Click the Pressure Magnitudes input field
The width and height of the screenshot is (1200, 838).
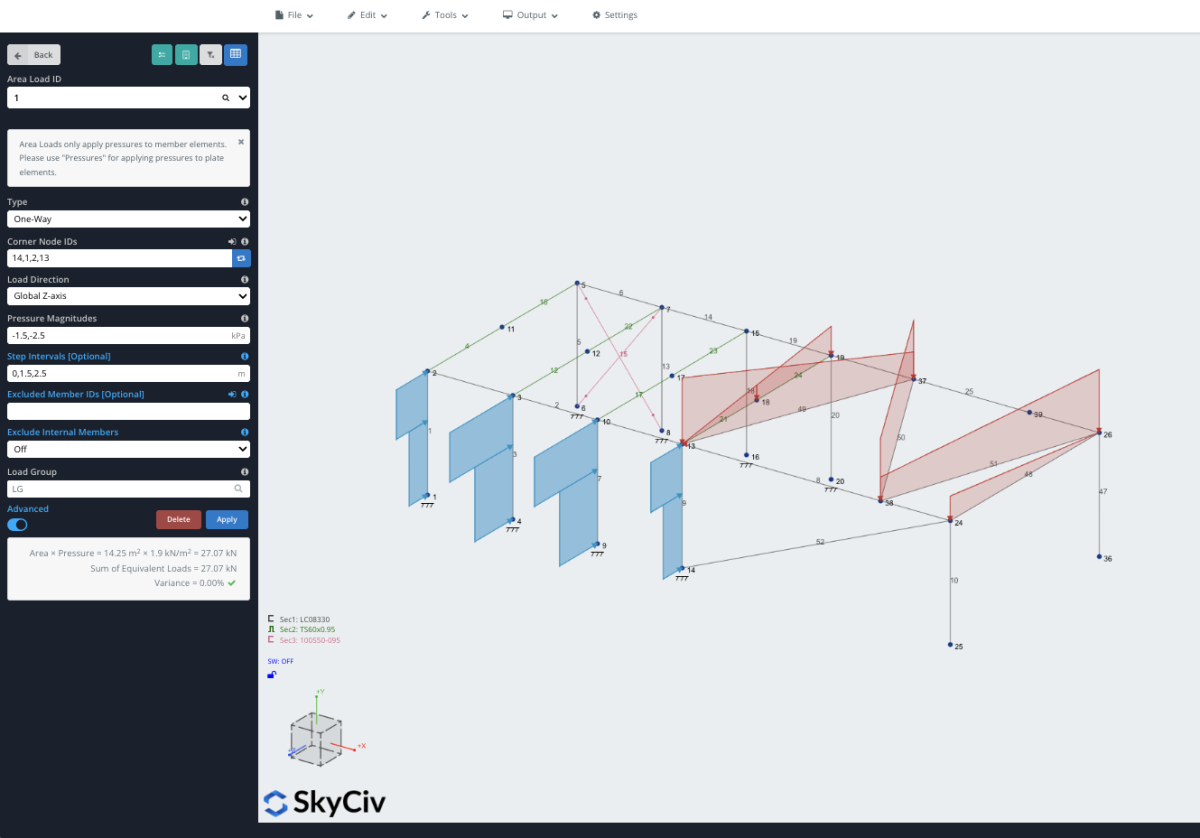pos(120,335)
